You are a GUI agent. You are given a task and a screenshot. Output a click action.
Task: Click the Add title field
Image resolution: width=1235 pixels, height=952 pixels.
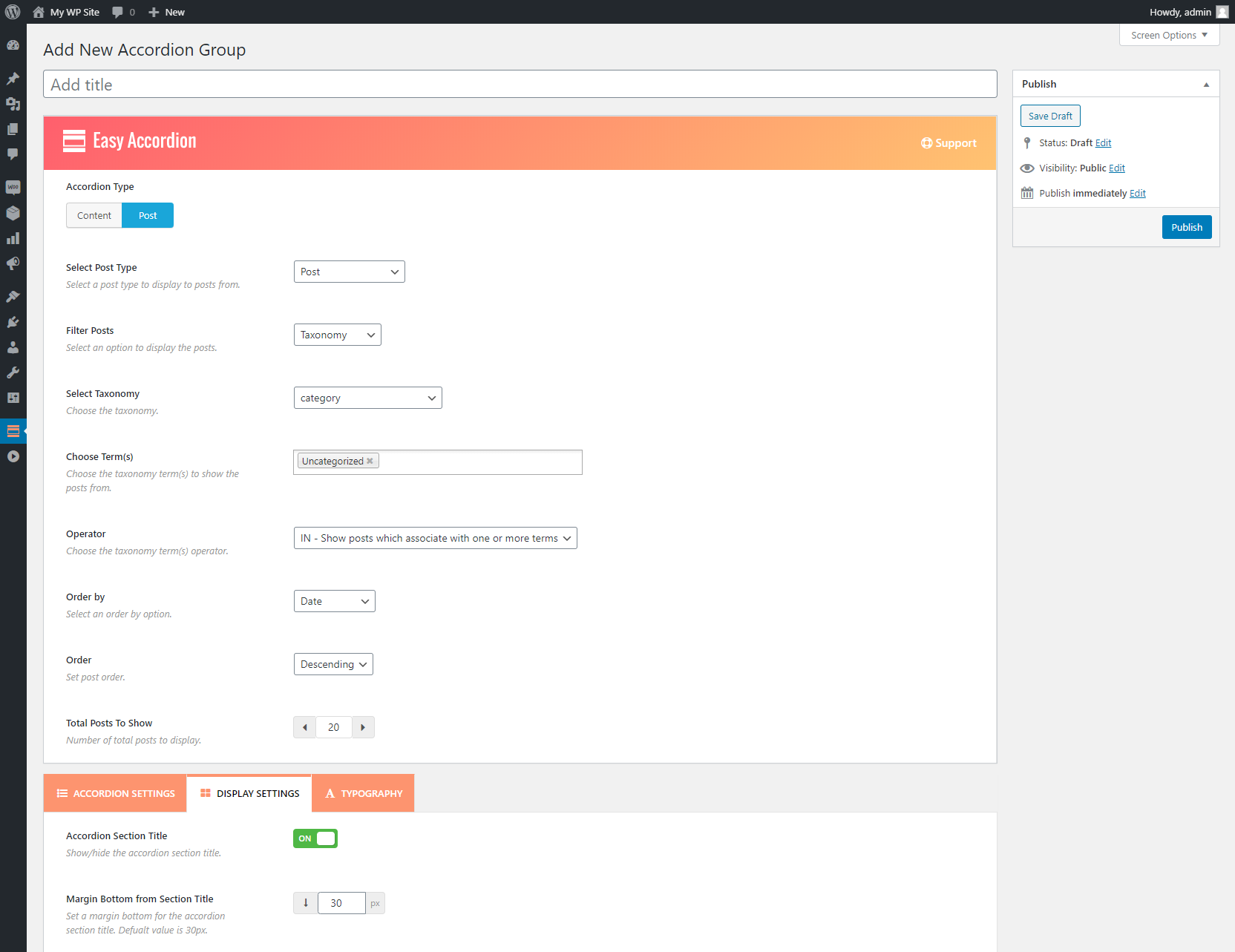520,84
